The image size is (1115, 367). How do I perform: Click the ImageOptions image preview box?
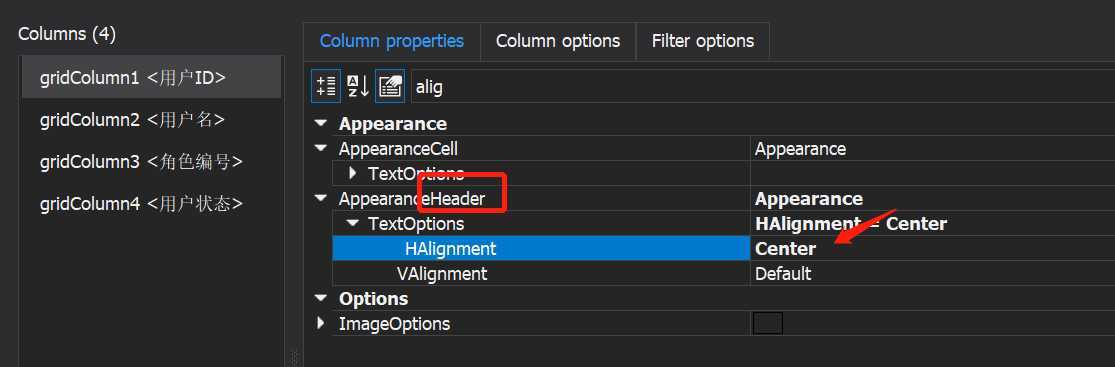[x=768, y=323]
